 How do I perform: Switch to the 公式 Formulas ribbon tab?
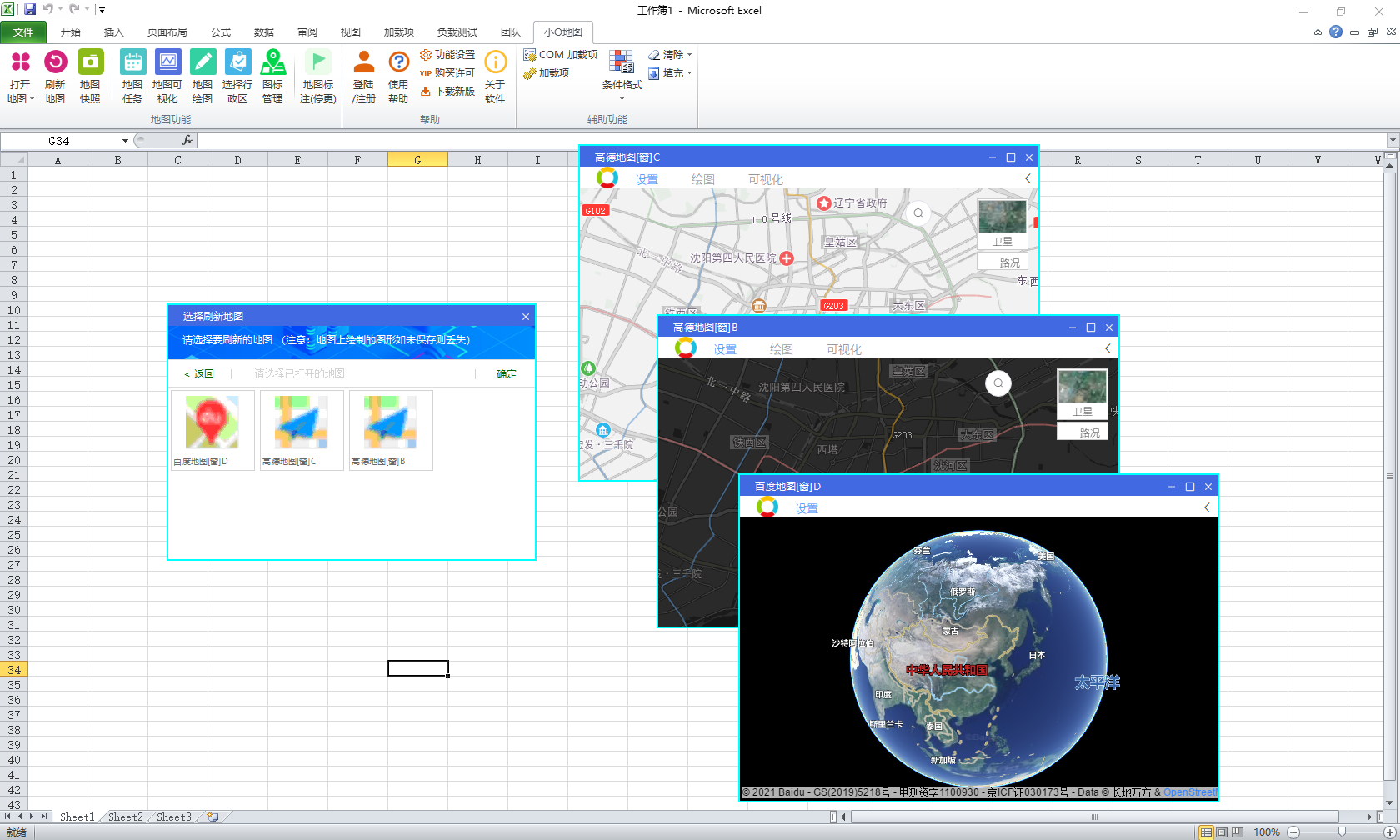[x=221, y=32]
